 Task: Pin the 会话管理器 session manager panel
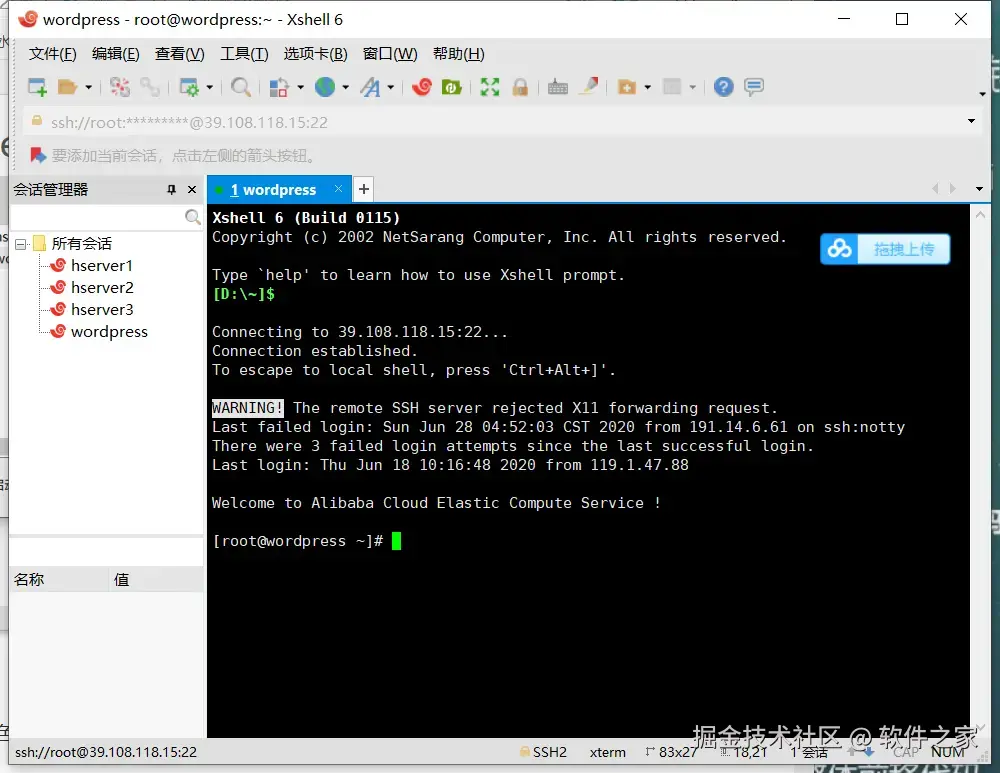(x=171, y=189)
